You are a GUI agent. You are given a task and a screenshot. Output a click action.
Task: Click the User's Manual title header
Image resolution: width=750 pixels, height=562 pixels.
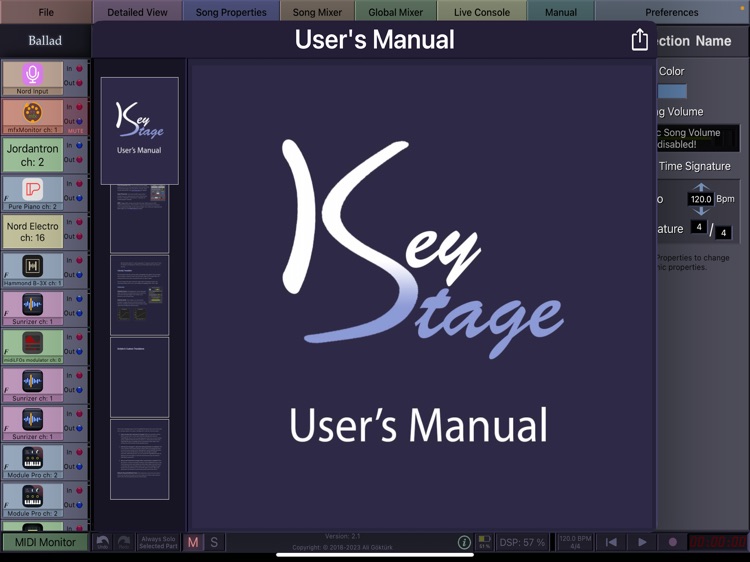(375, 39)
